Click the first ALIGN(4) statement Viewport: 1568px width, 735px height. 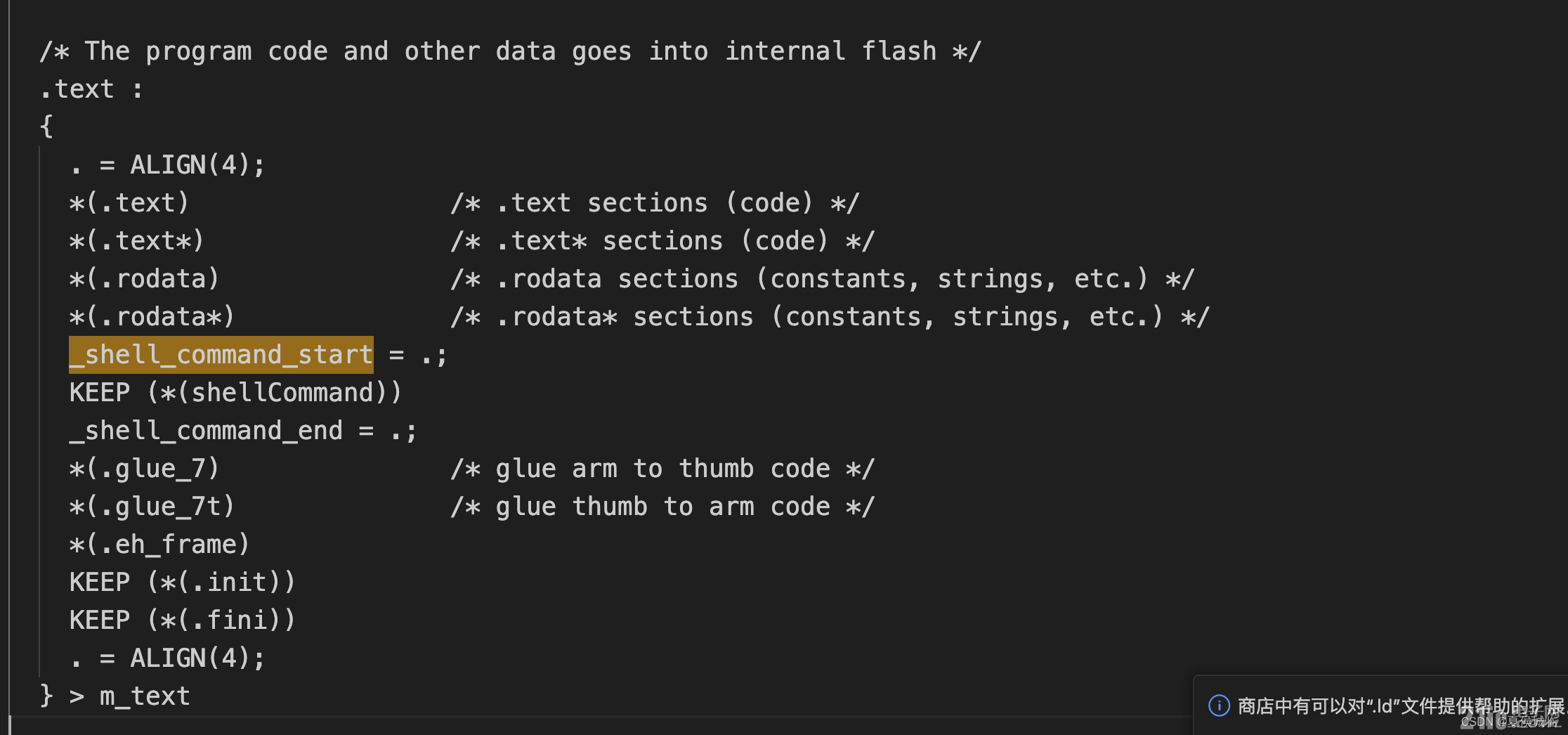pyautogui.click(x=168, y=165)
